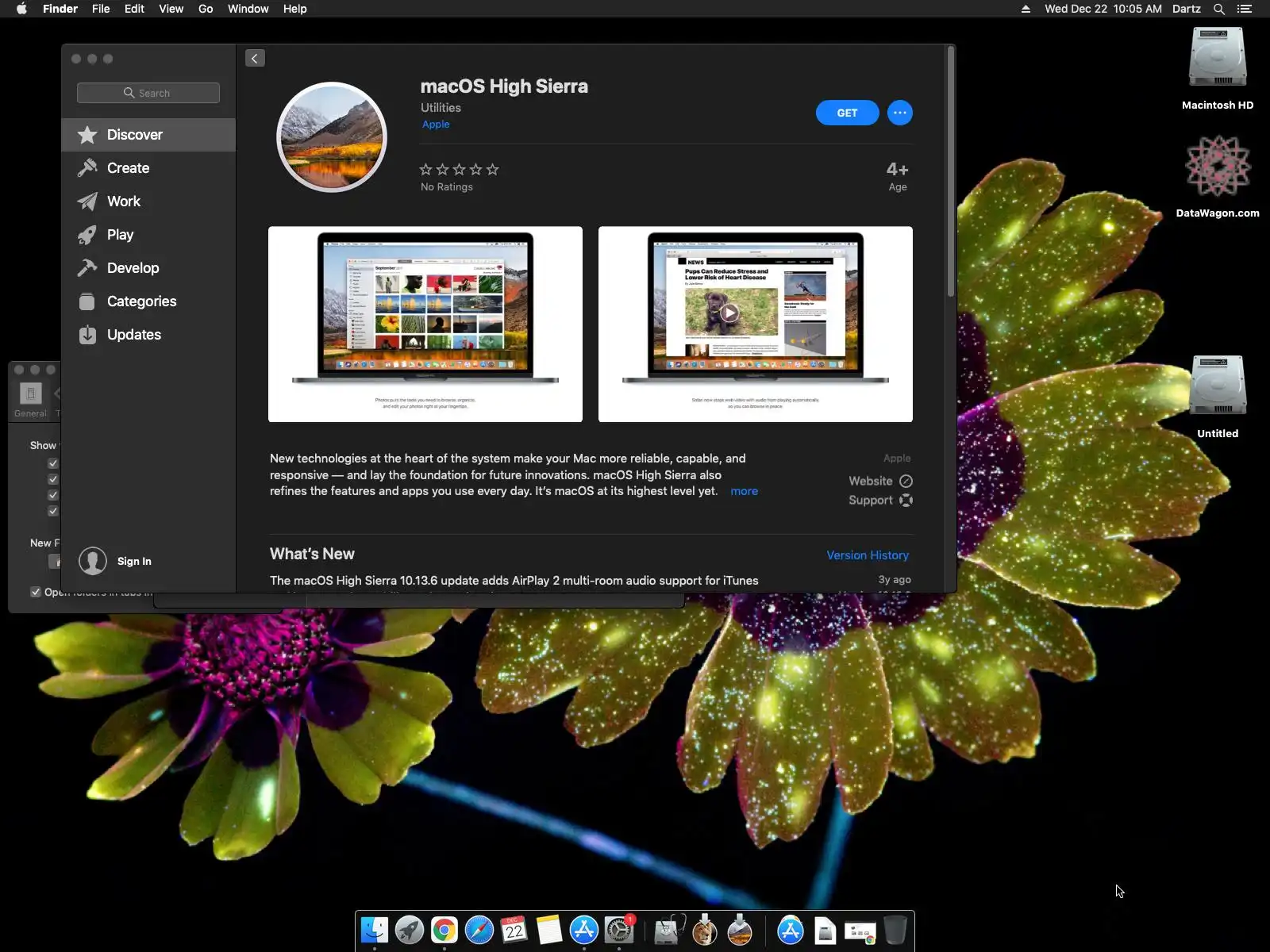
Task: Launch Google Chrome from the Dock
Action: click(444, 930)
